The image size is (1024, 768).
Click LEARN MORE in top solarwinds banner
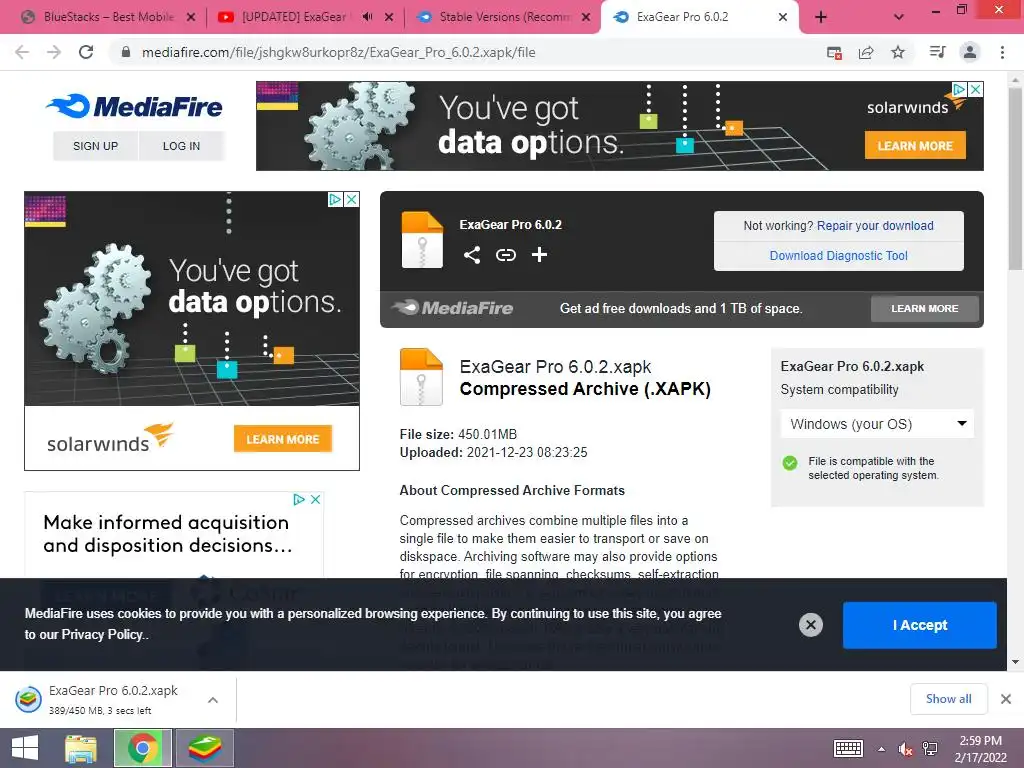click(x=915, y=146)
